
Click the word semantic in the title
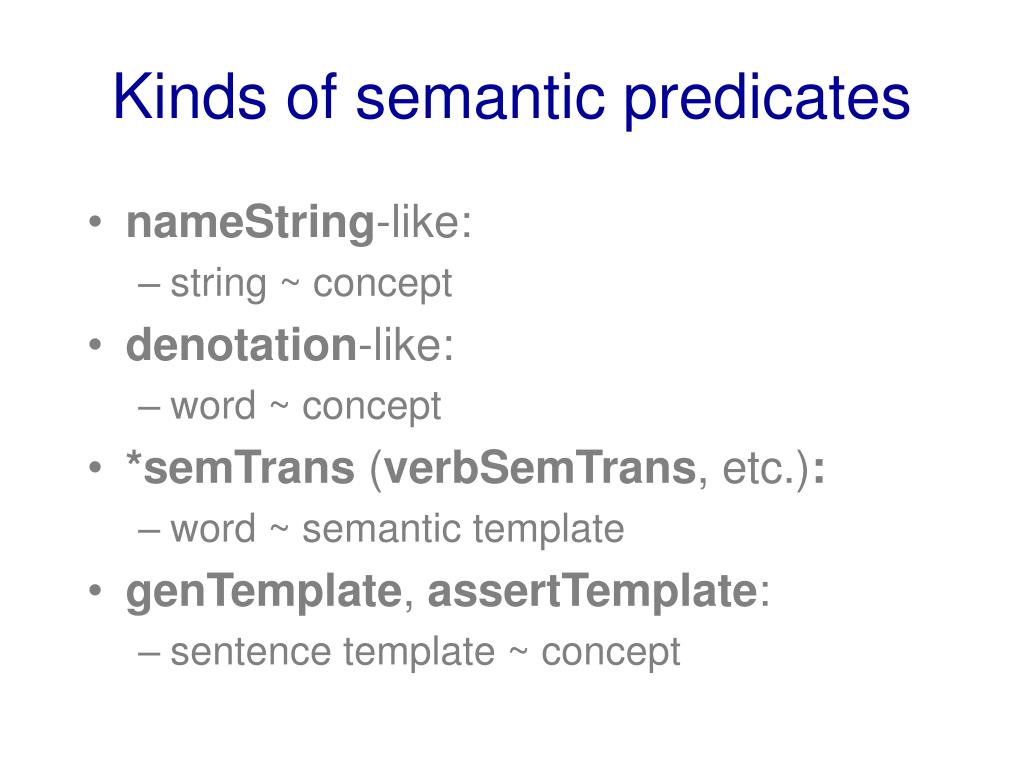pyautogui.click(x=479, y=98)
